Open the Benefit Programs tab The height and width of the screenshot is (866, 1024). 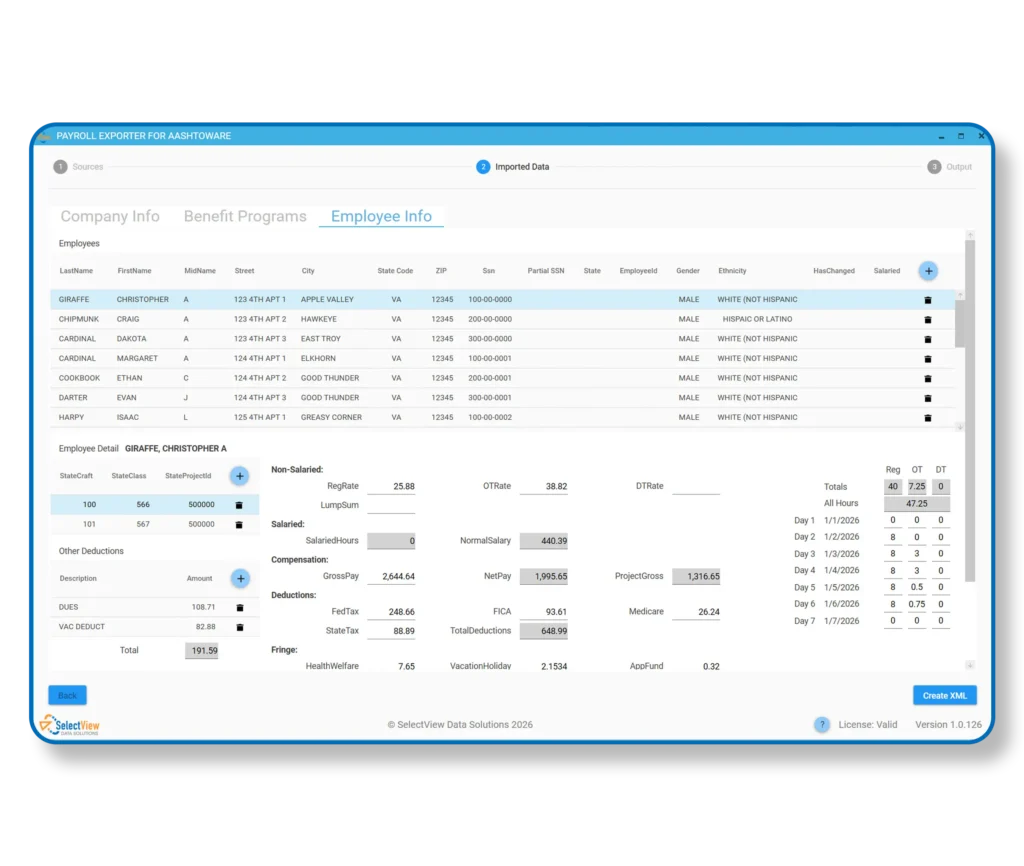coord(245,216)
